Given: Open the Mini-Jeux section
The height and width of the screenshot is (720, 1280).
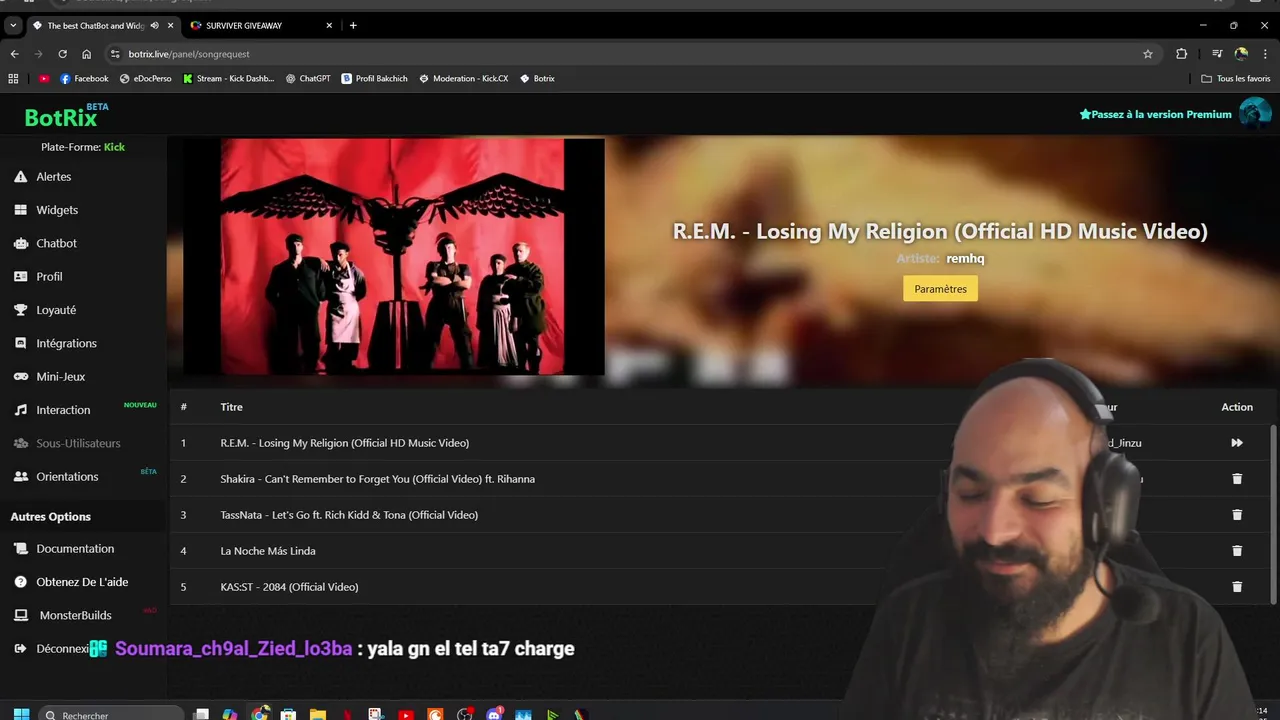Looking at the screenshot, I should pos(61,377).
